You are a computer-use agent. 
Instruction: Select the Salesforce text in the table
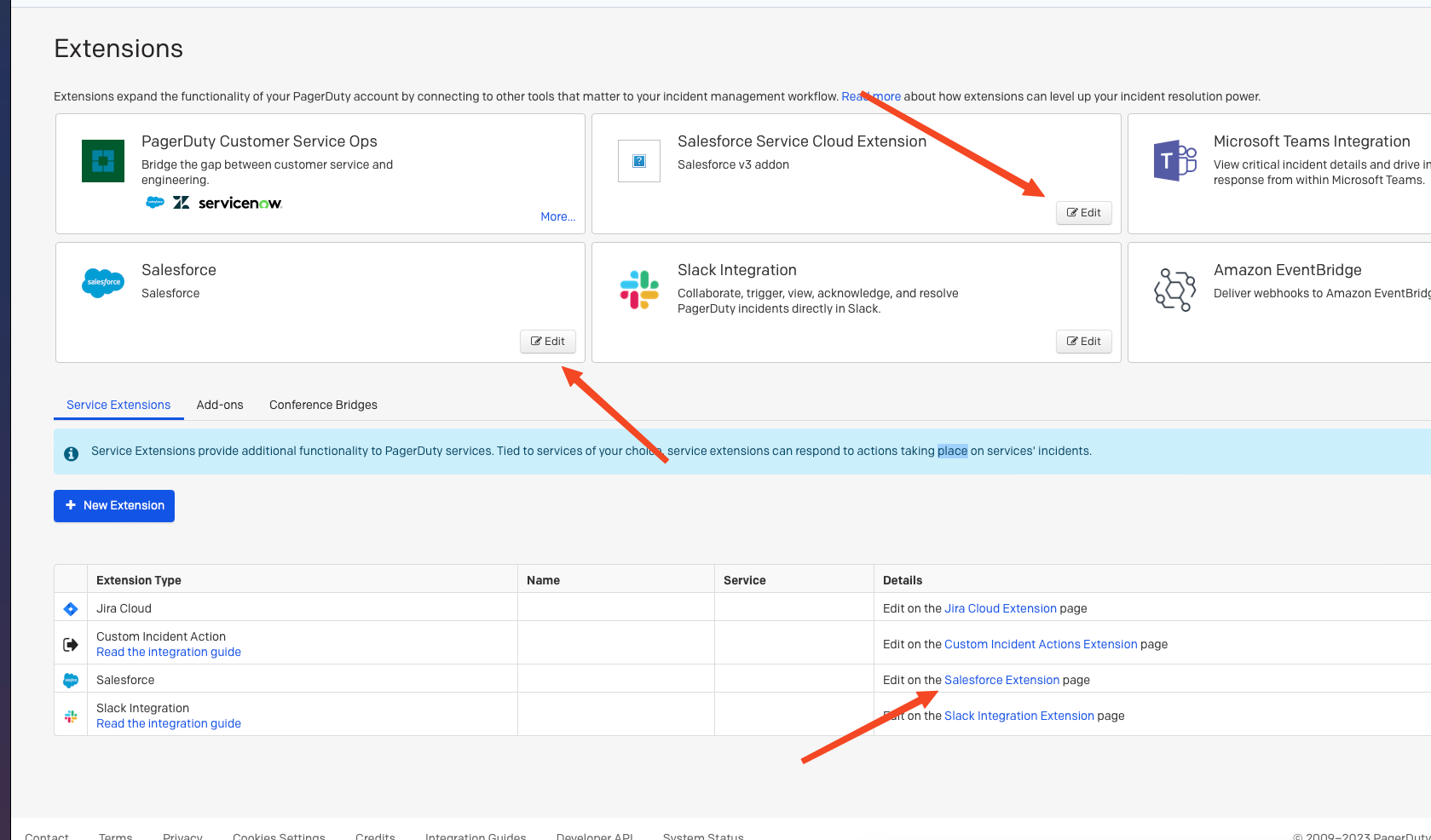pos(125,680)
